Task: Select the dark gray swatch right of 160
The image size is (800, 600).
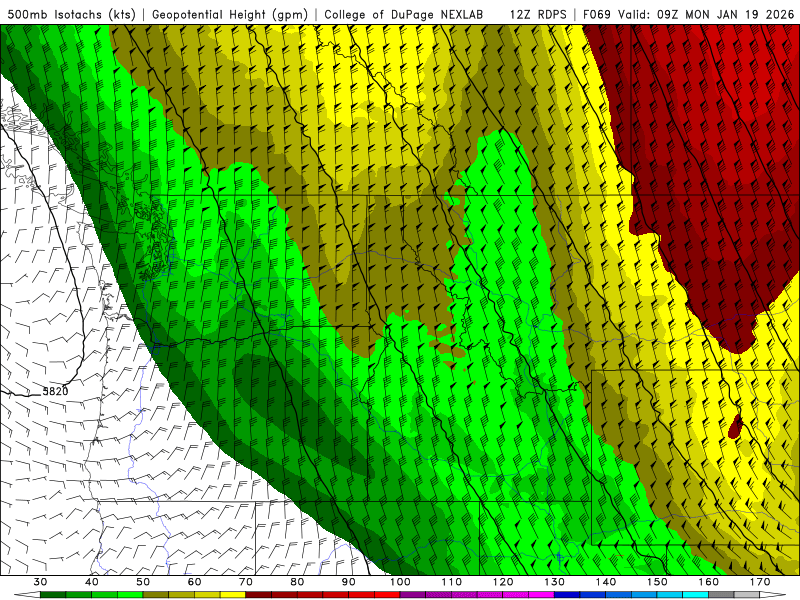Action: pos(721,595)
